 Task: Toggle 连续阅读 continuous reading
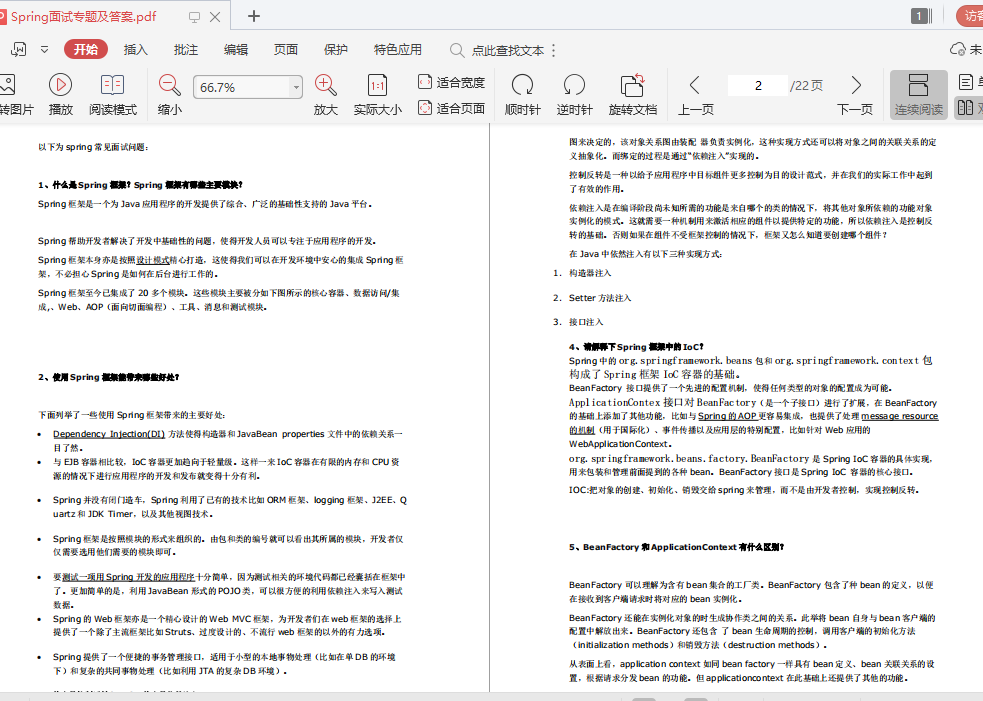(x=918, y=95)
